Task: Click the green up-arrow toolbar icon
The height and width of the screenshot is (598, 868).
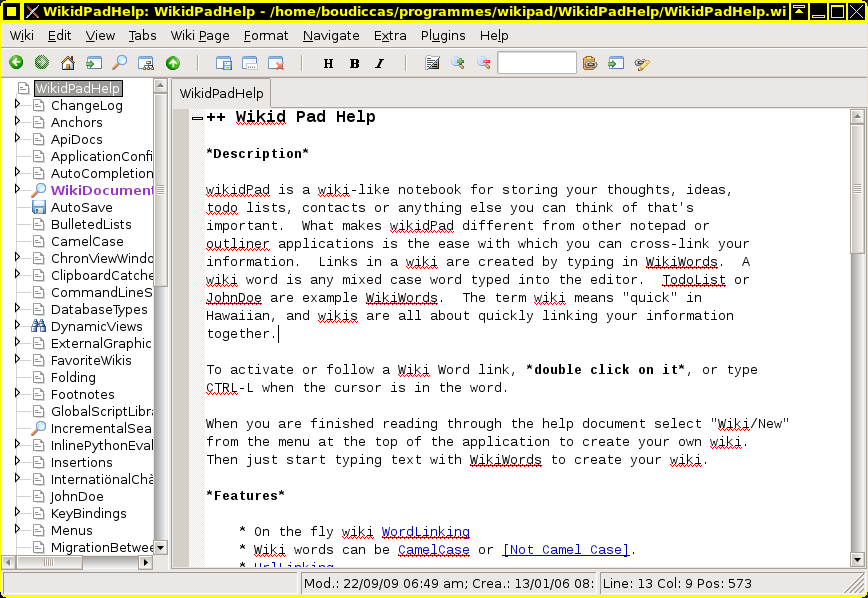Action: click(x=173, y=63)
